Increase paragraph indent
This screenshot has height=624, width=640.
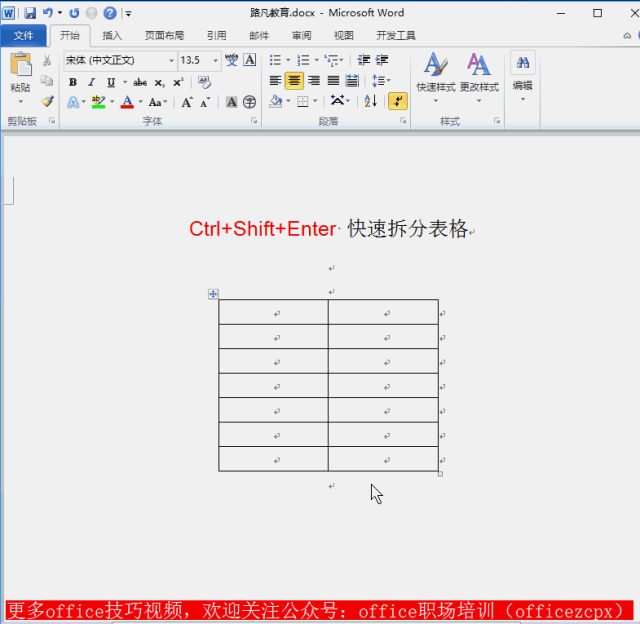point(382,60)
